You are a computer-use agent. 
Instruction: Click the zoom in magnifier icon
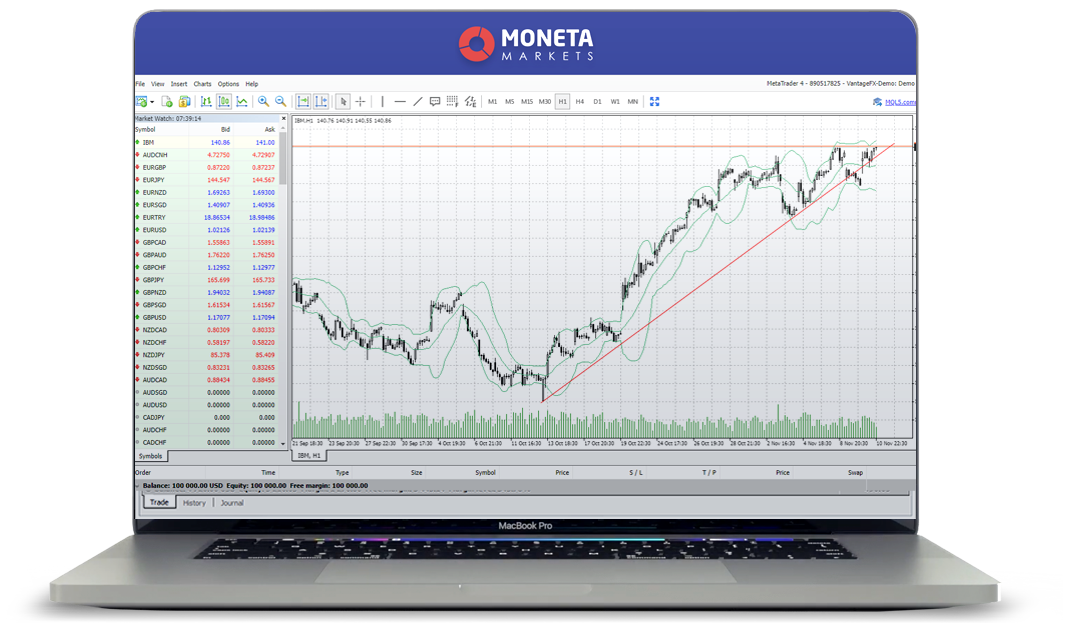pos(263,102)
